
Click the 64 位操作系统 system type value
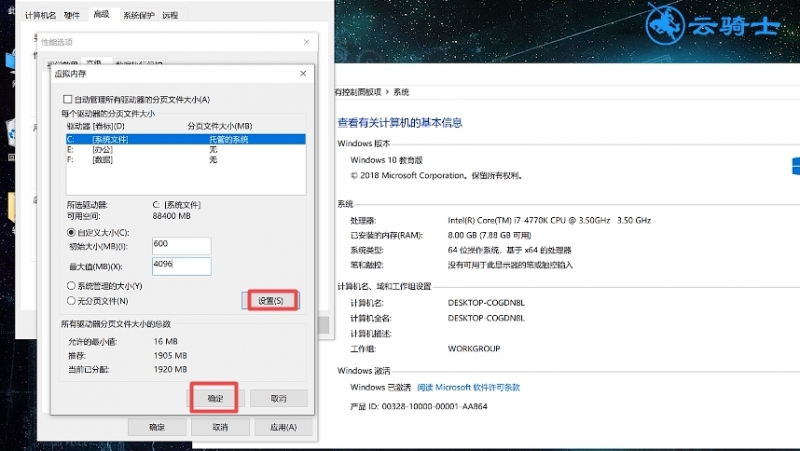(509, 250)
